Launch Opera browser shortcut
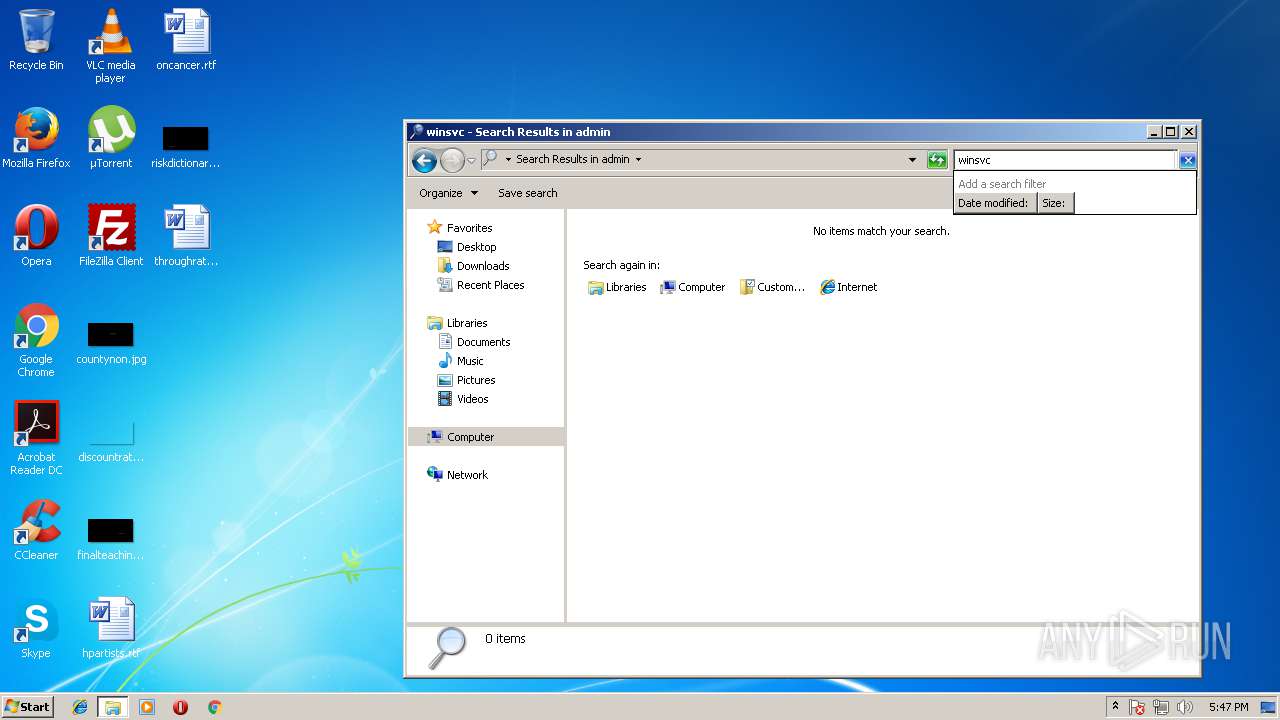This screenshot has width=1280, height=720. (x=36, y=236)
